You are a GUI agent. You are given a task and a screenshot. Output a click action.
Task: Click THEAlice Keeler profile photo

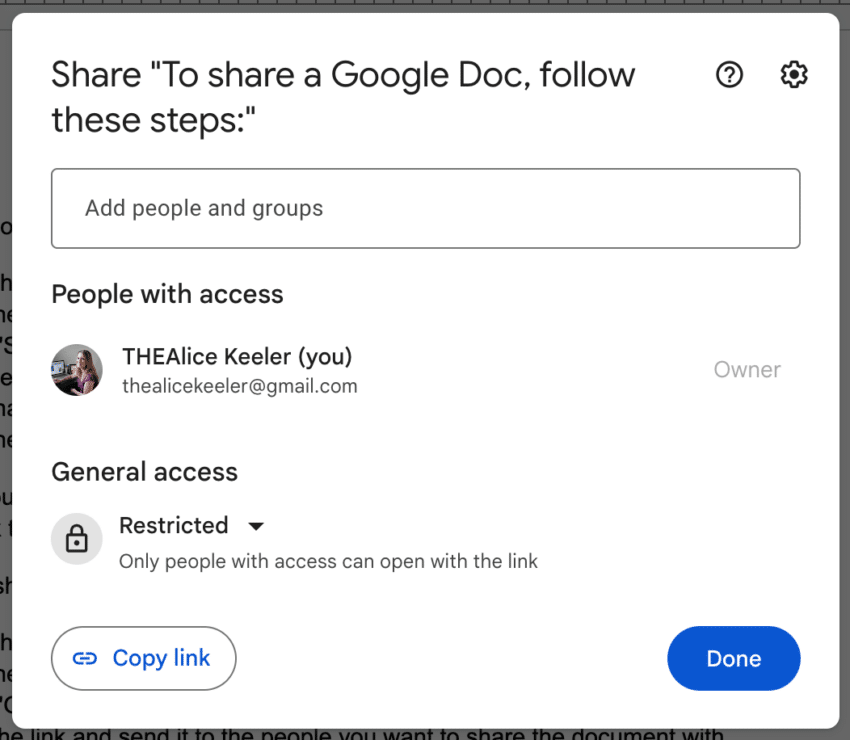click(76, 370)
